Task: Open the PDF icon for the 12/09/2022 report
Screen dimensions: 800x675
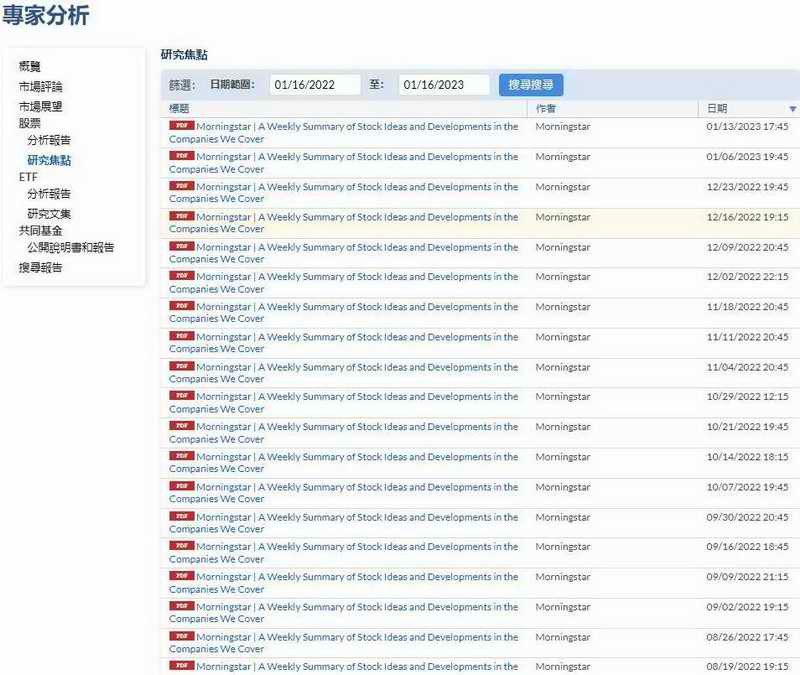Action: pos(182,246)
